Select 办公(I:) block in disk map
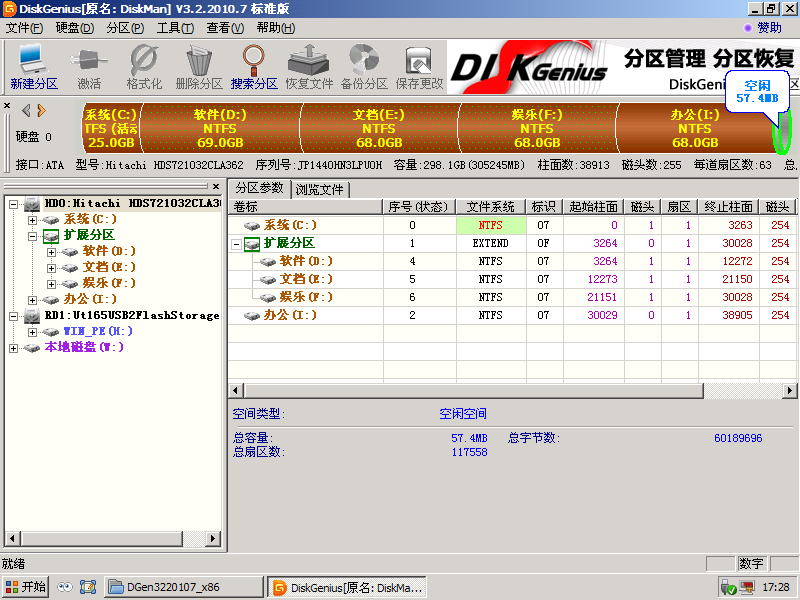The height and width of the screenshot is (600, 800). (695, 129)
